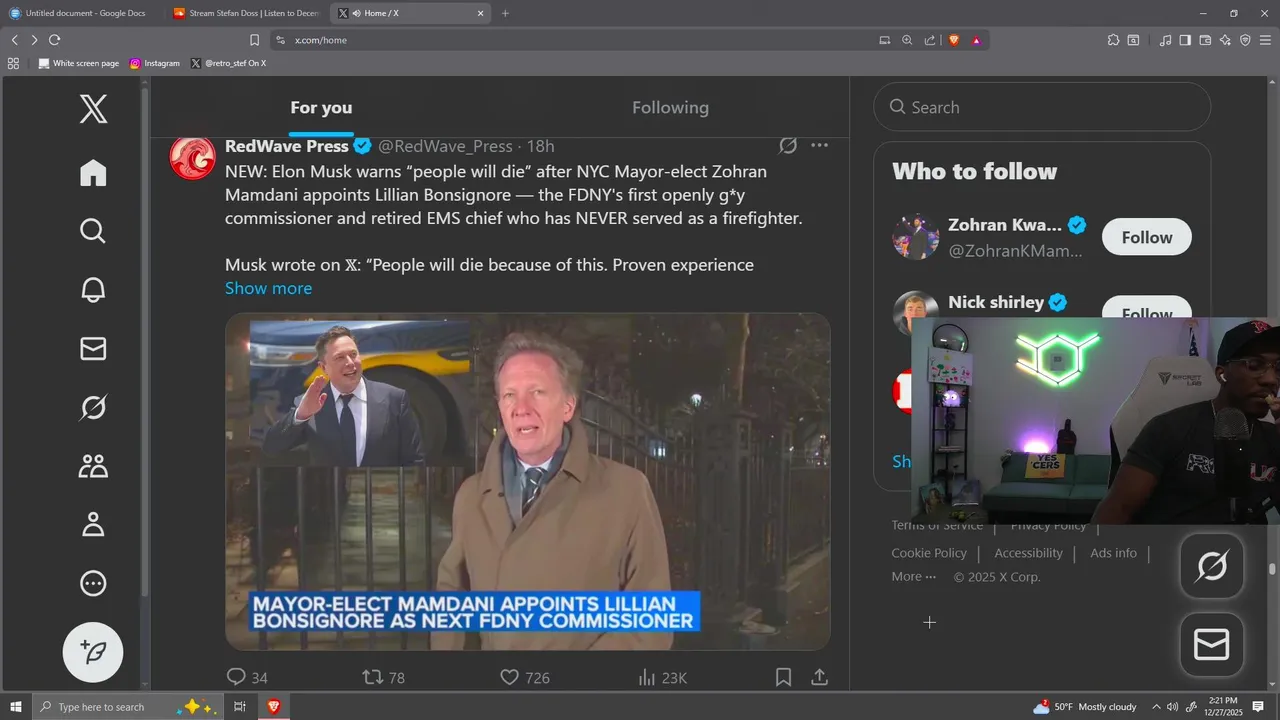The image size is (1280, 720).
Task: Reload the page
Action: [54, 40]
